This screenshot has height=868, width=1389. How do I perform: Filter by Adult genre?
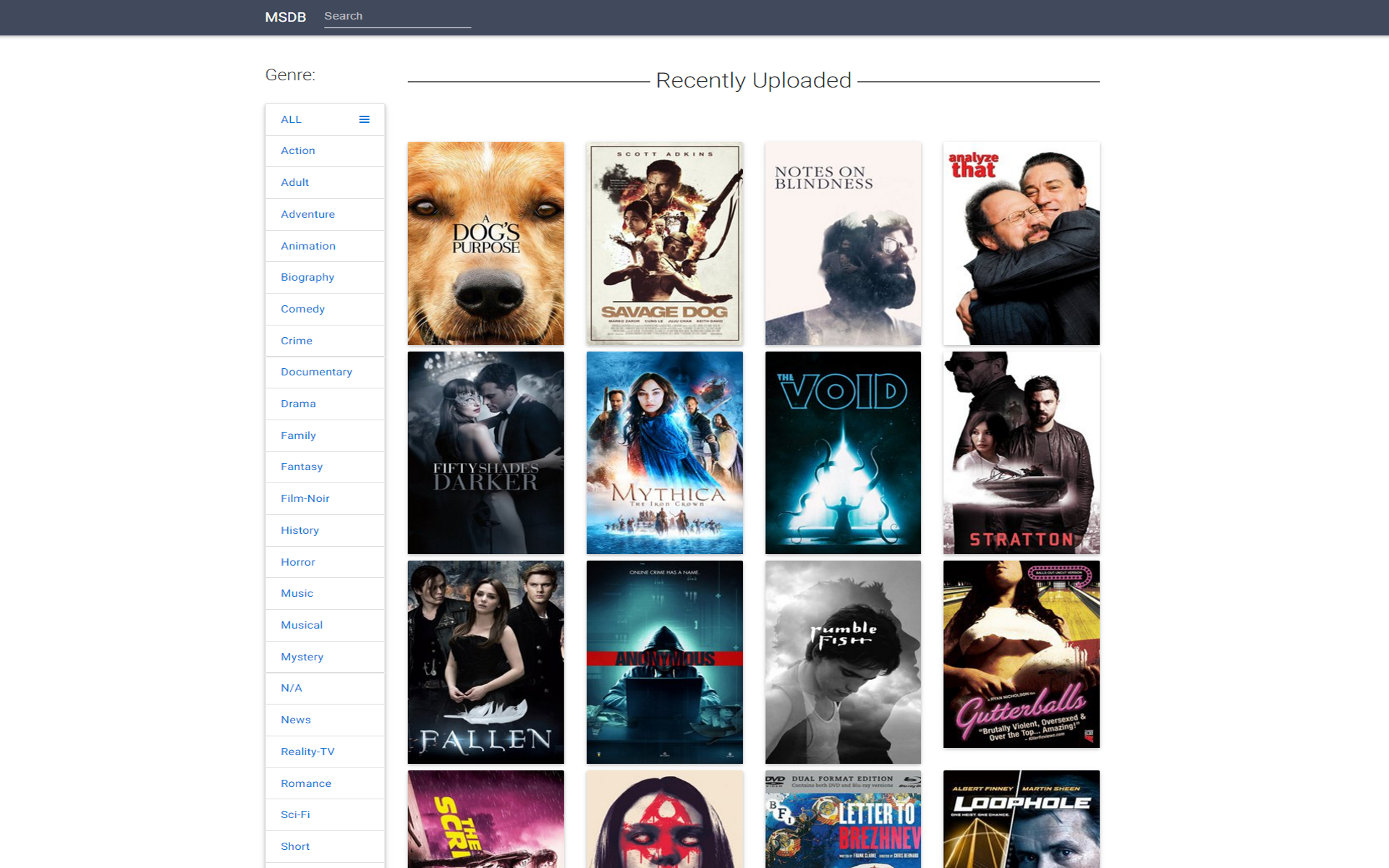click(325, 182)
